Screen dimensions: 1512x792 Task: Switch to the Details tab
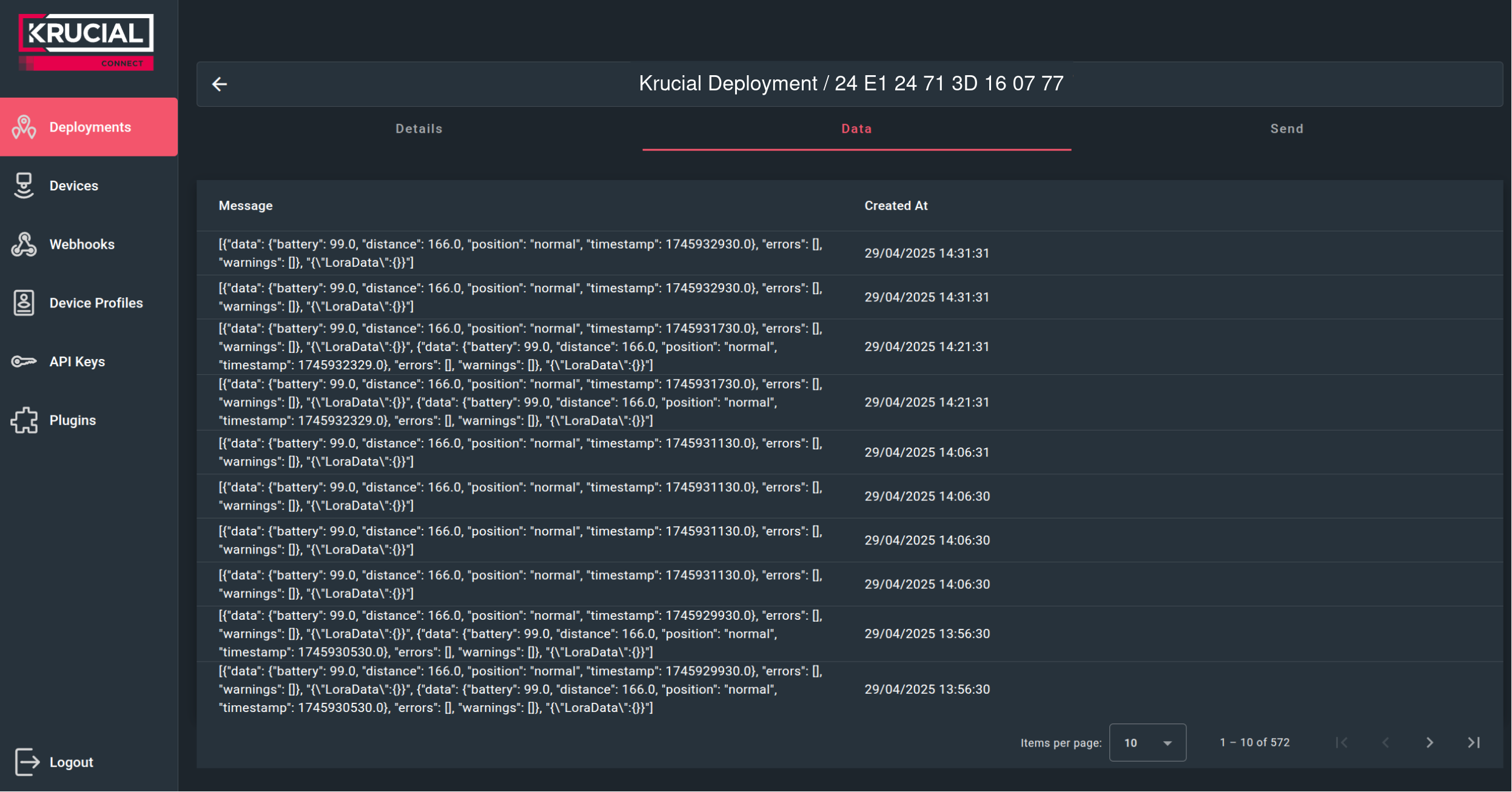(418, 129)
